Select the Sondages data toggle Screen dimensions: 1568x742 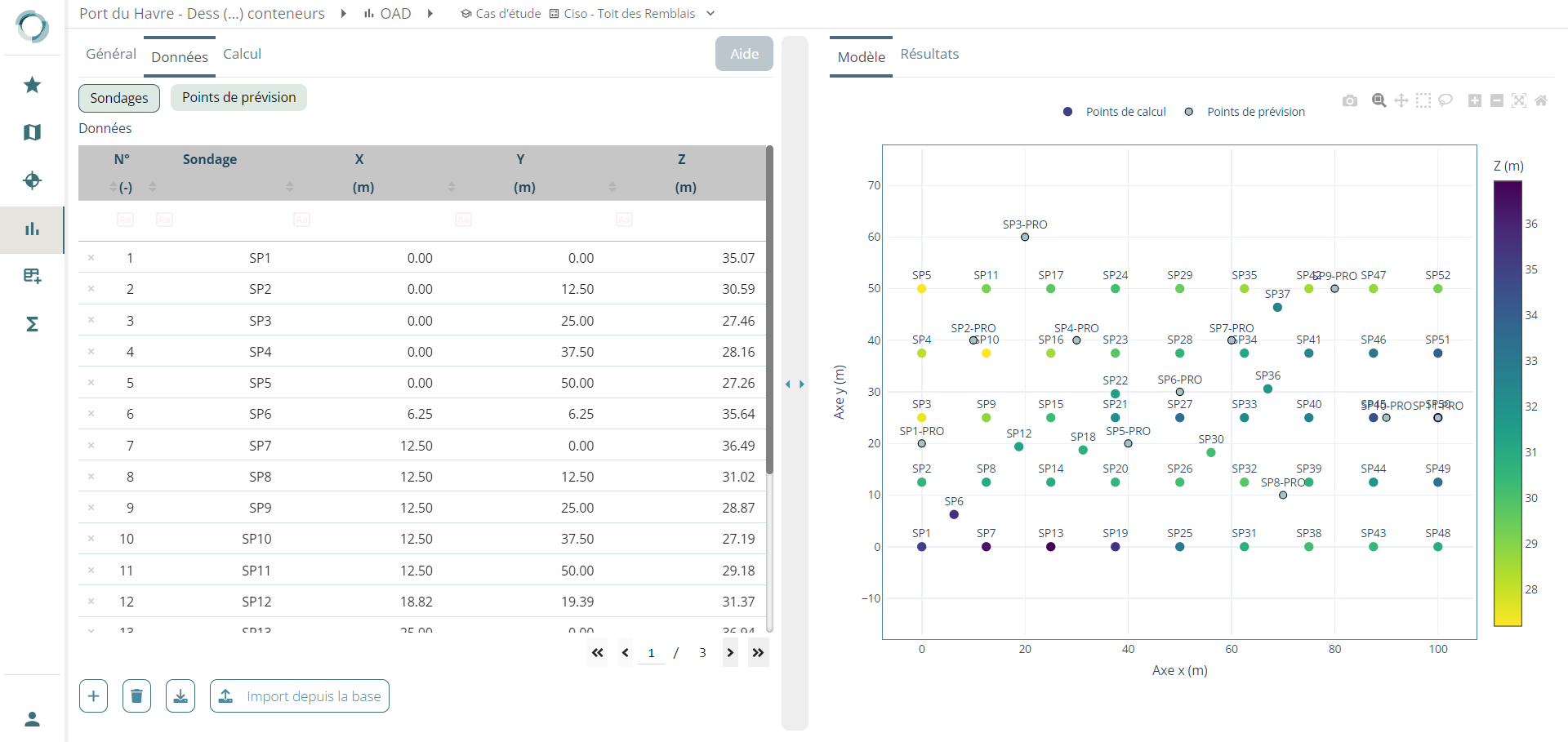pyautogui.click(x=119, y=98)
